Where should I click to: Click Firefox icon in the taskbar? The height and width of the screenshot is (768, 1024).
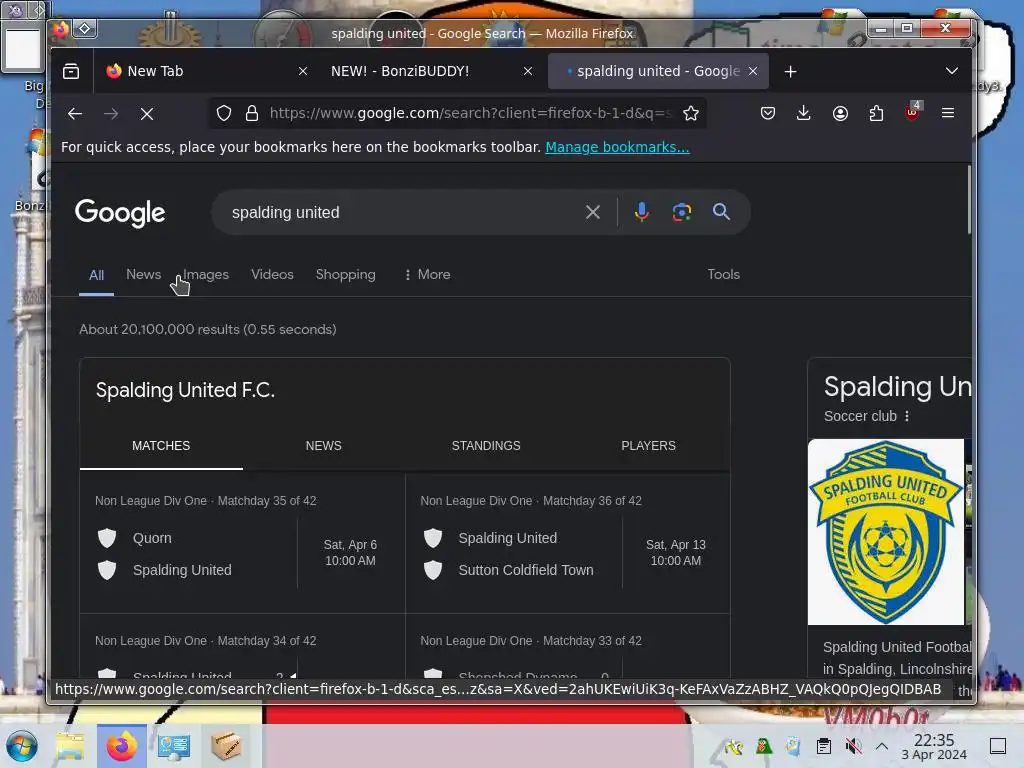121,746
